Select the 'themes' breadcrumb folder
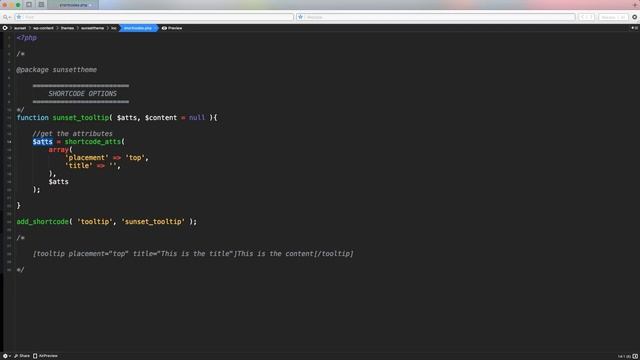This screenshot has width=640, height=360. tap(67, 28)
